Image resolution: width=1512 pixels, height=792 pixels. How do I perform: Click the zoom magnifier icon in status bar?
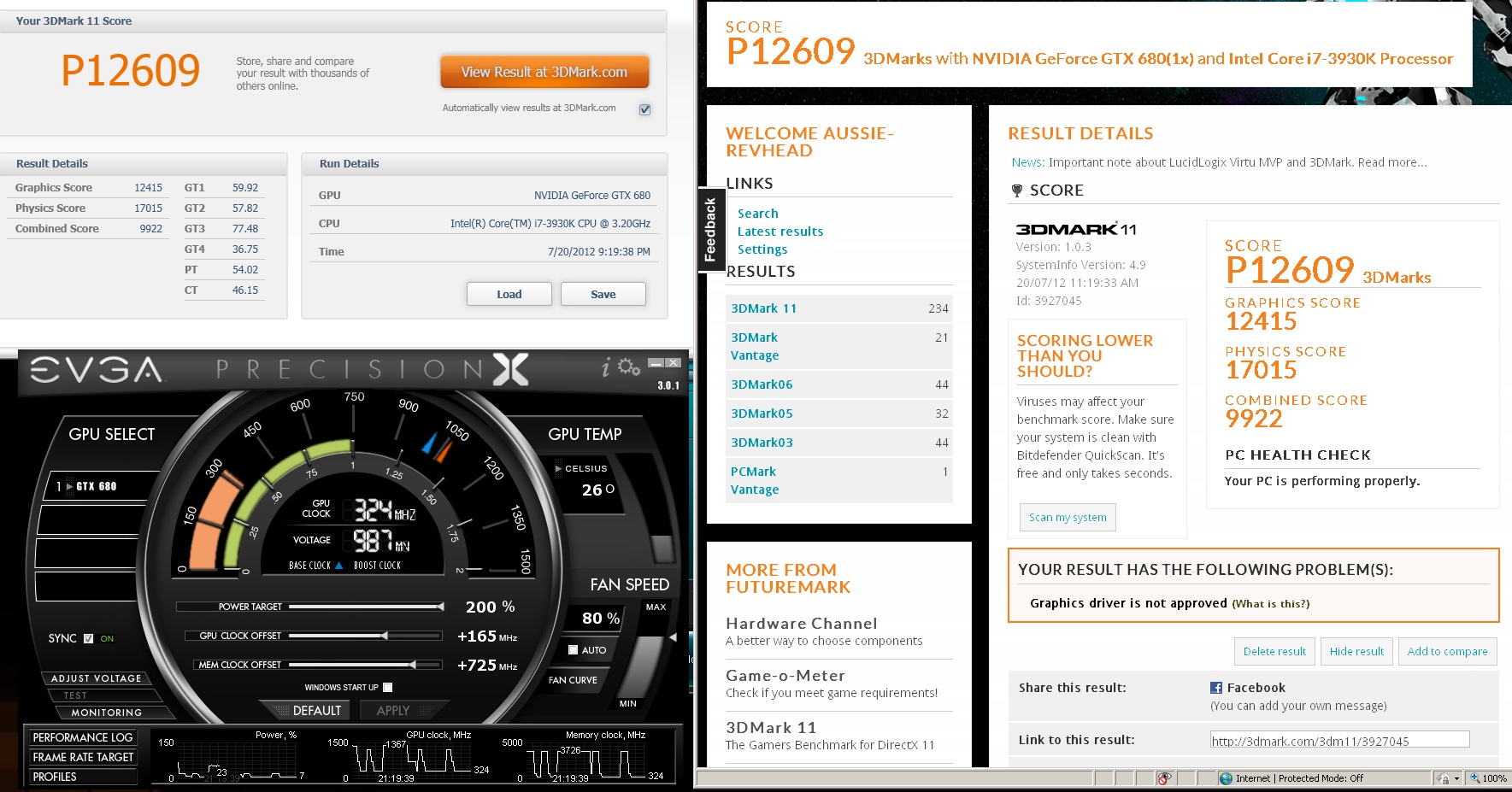coord(1474,778)
